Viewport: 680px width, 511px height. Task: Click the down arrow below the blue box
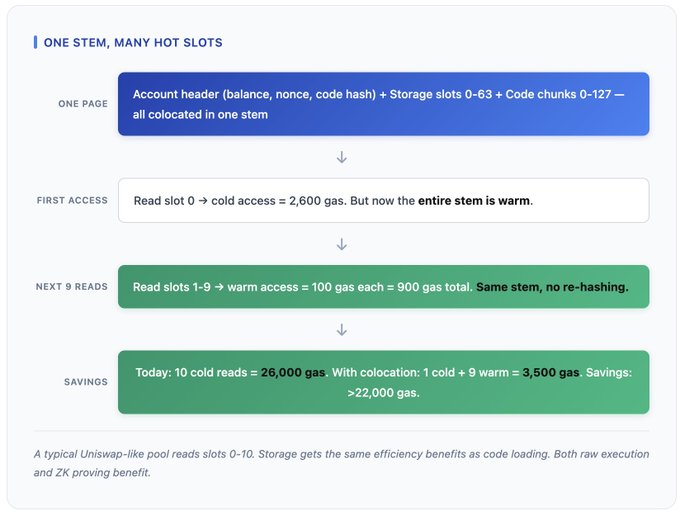341,157
